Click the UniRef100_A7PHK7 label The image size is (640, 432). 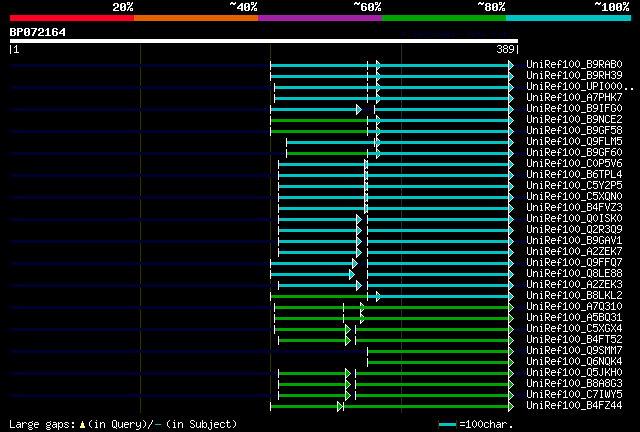[574, 97]
